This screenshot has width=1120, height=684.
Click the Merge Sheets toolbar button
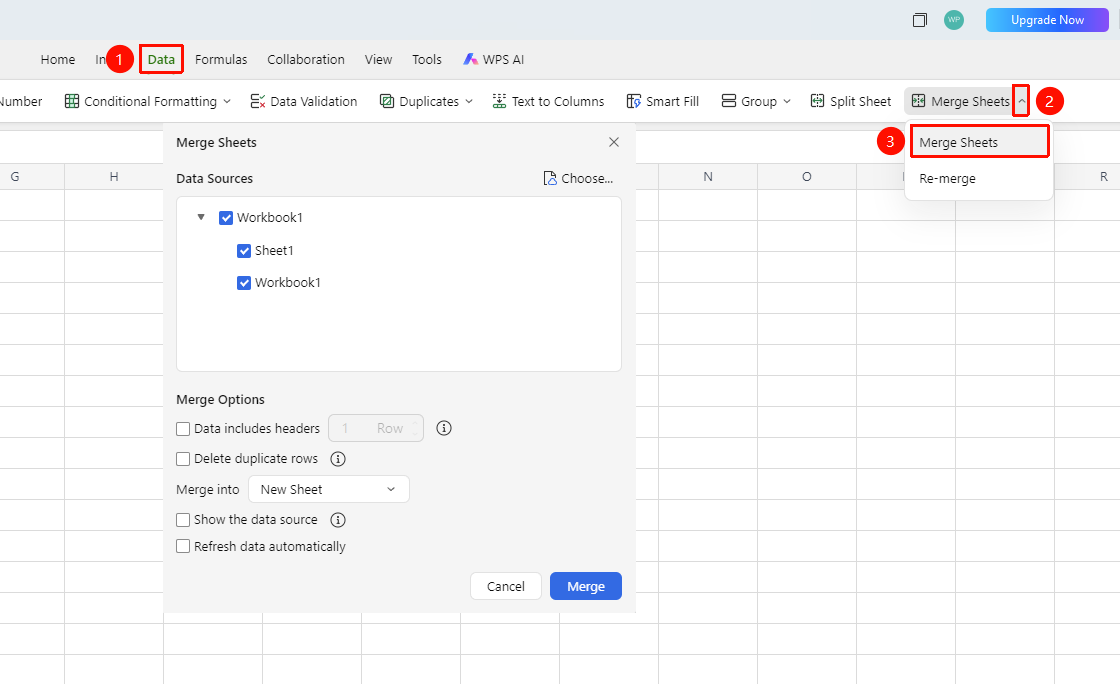coord(961,101)
